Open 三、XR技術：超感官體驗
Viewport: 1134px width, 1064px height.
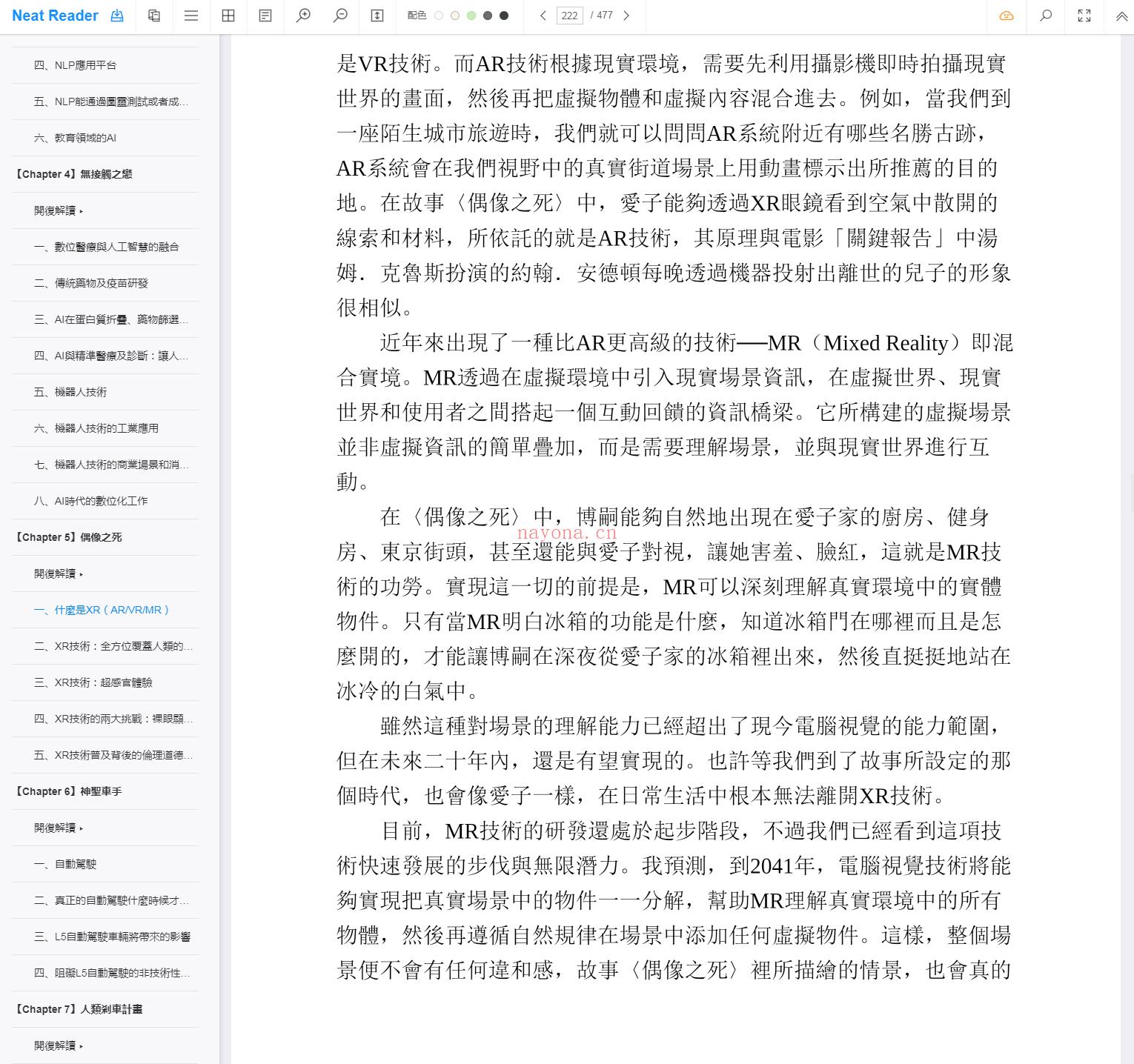(x=93, y=682)
